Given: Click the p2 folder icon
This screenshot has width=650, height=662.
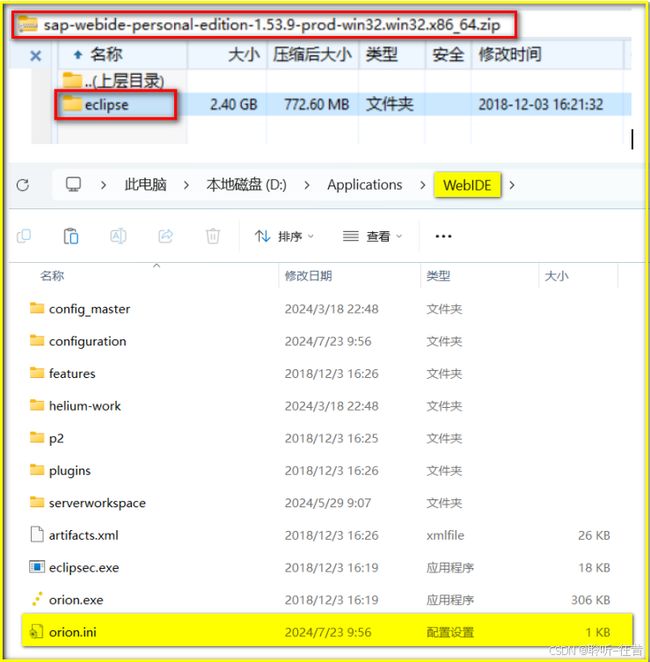Looking at the screenshot, I should point(37,437).
